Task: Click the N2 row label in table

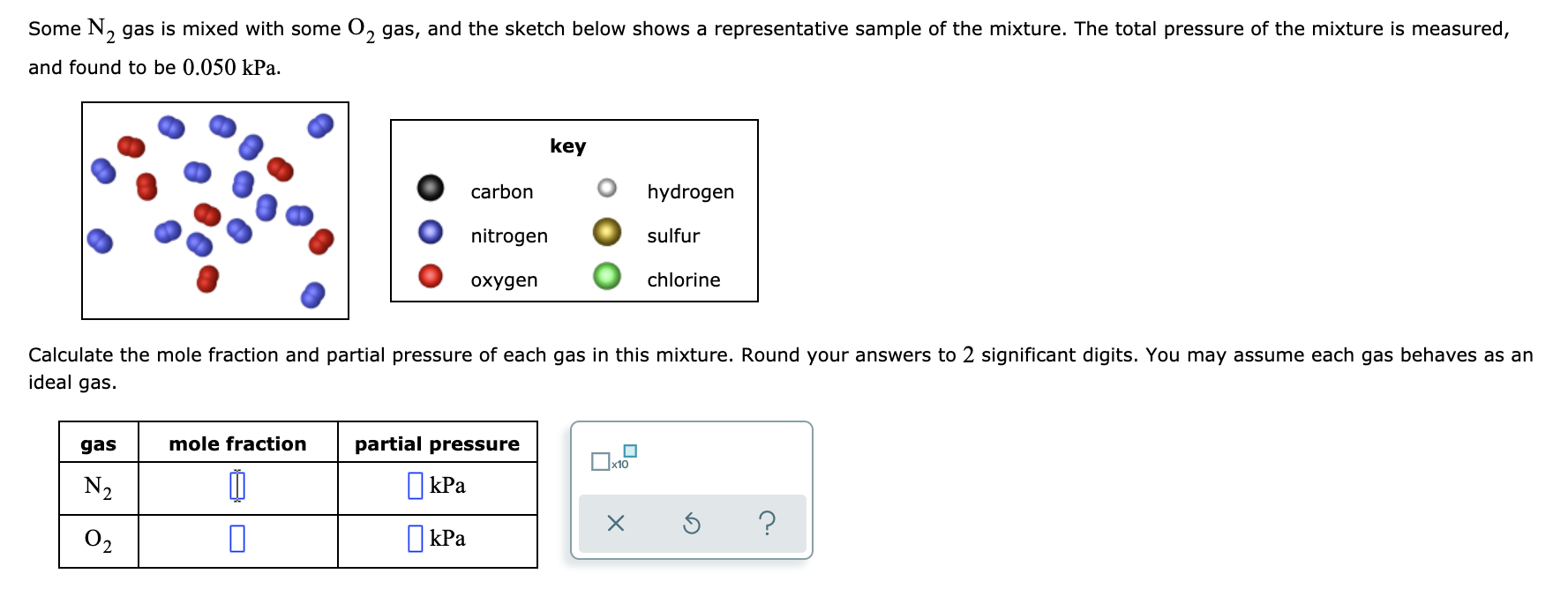Action: click(x=98, y=487)
